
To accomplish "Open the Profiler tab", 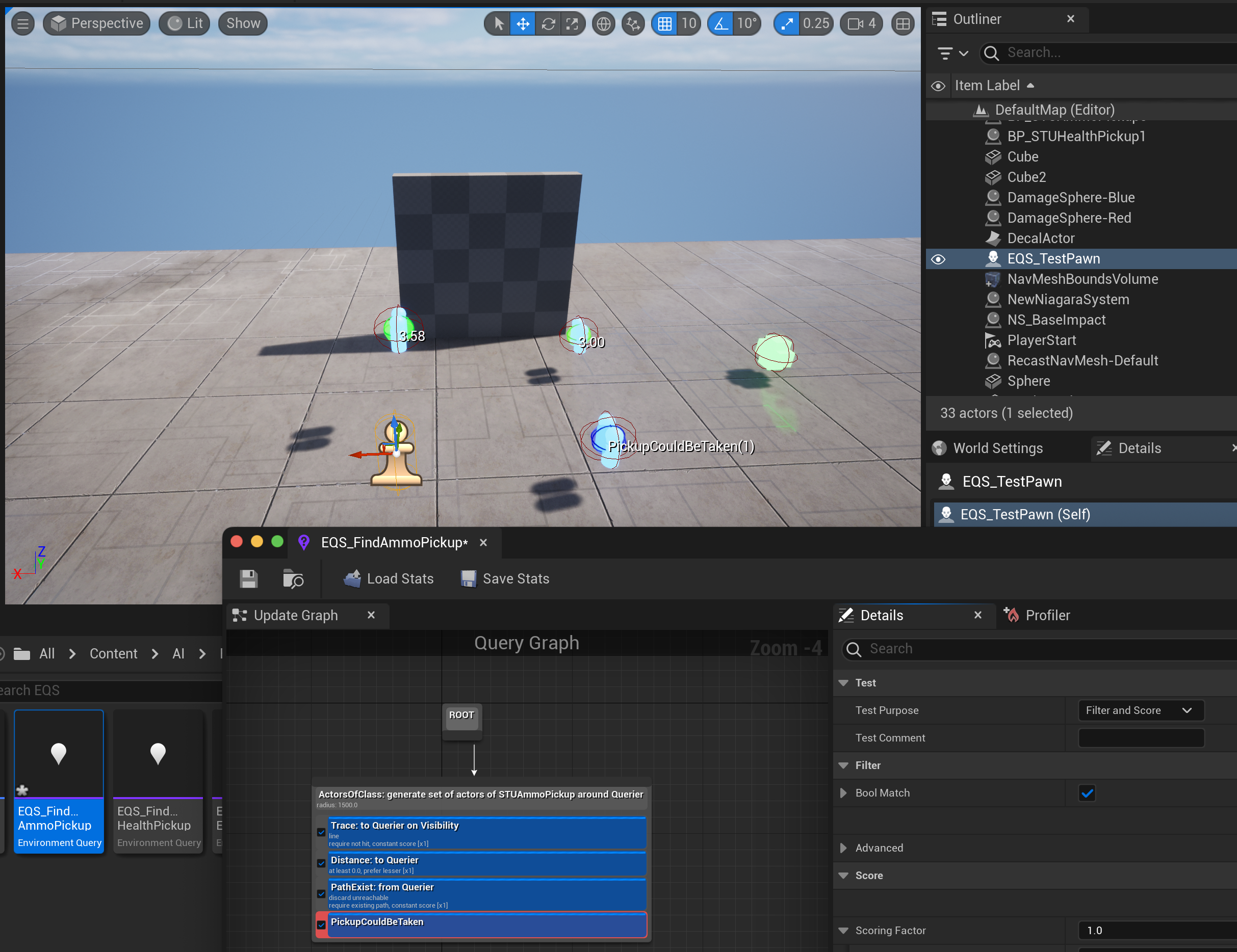I will pyautogui.click(x=1037, y=615).
